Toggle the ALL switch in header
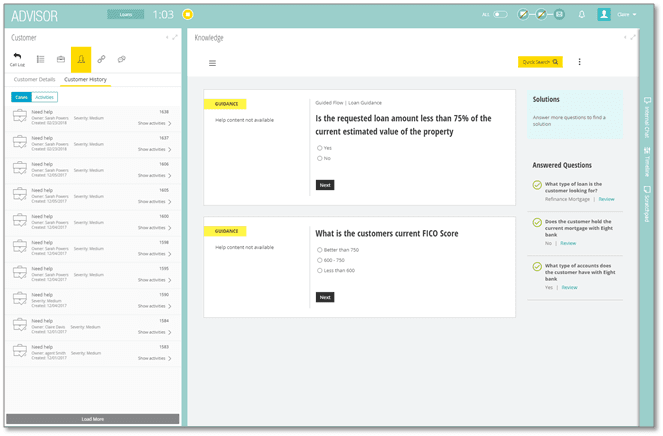 [500, 15]
